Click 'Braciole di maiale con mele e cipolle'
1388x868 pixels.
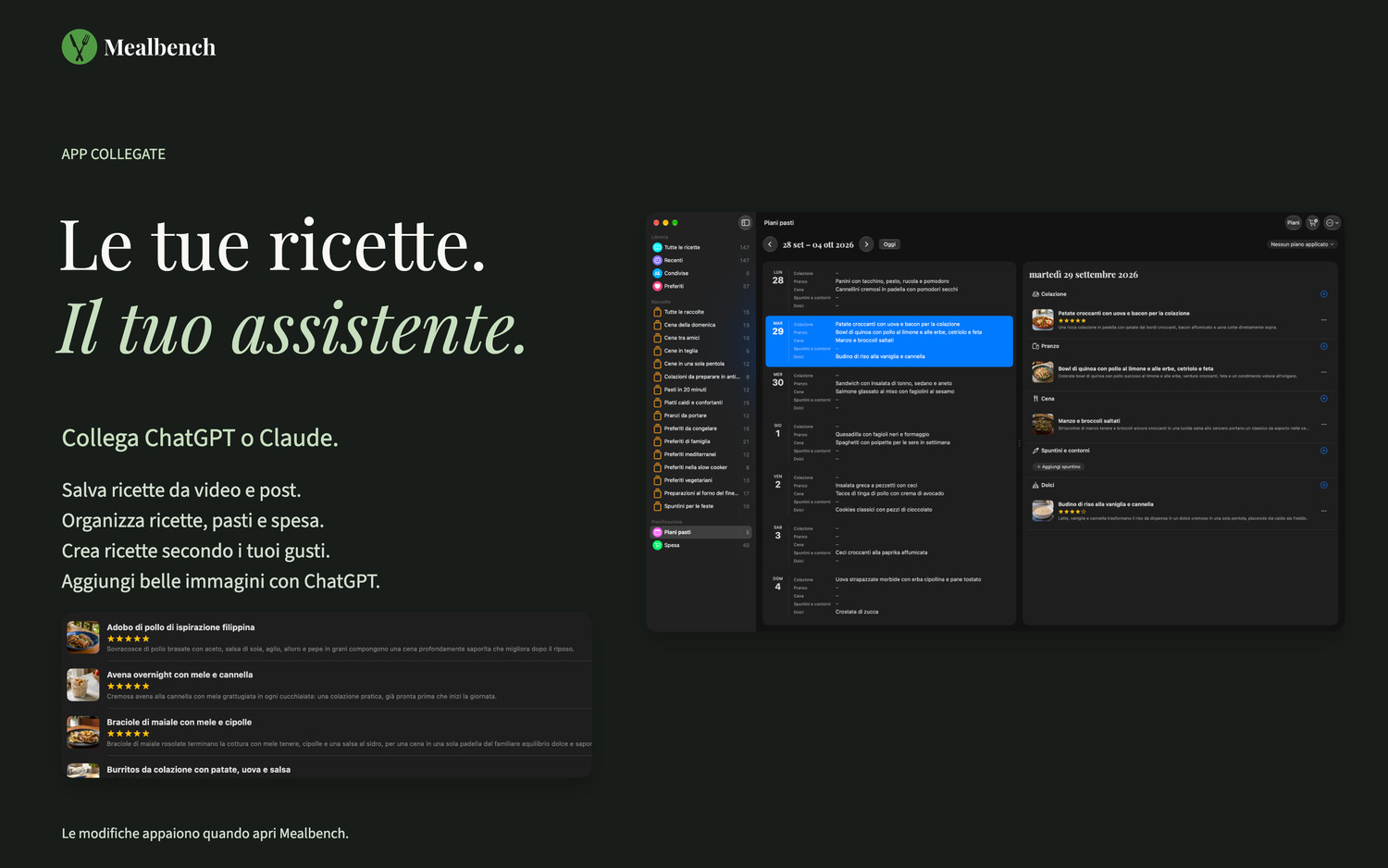click(179, 722)
